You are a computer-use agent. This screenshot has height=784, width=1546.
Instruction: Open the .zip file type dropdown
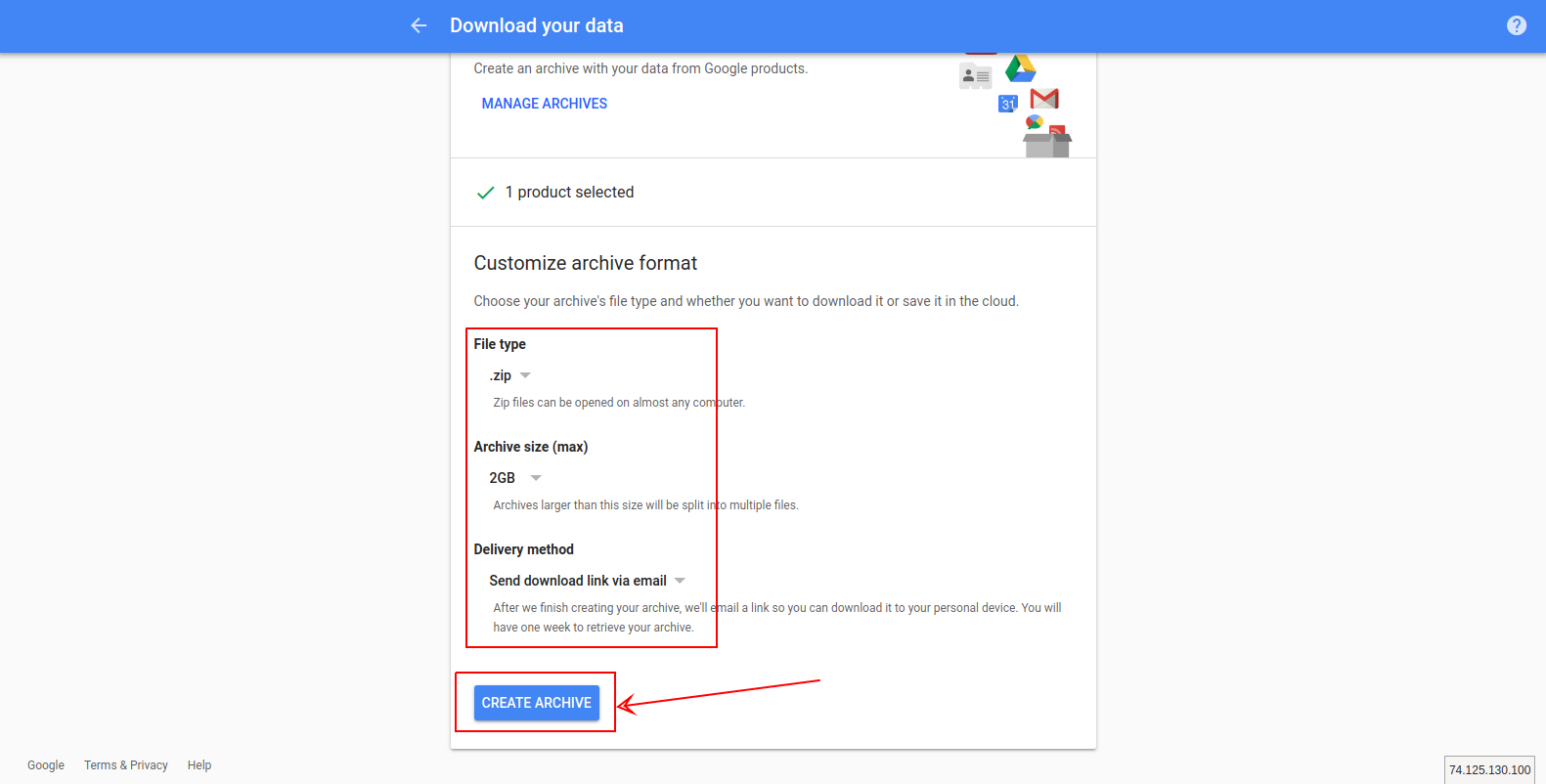click(x=510, y=375)
